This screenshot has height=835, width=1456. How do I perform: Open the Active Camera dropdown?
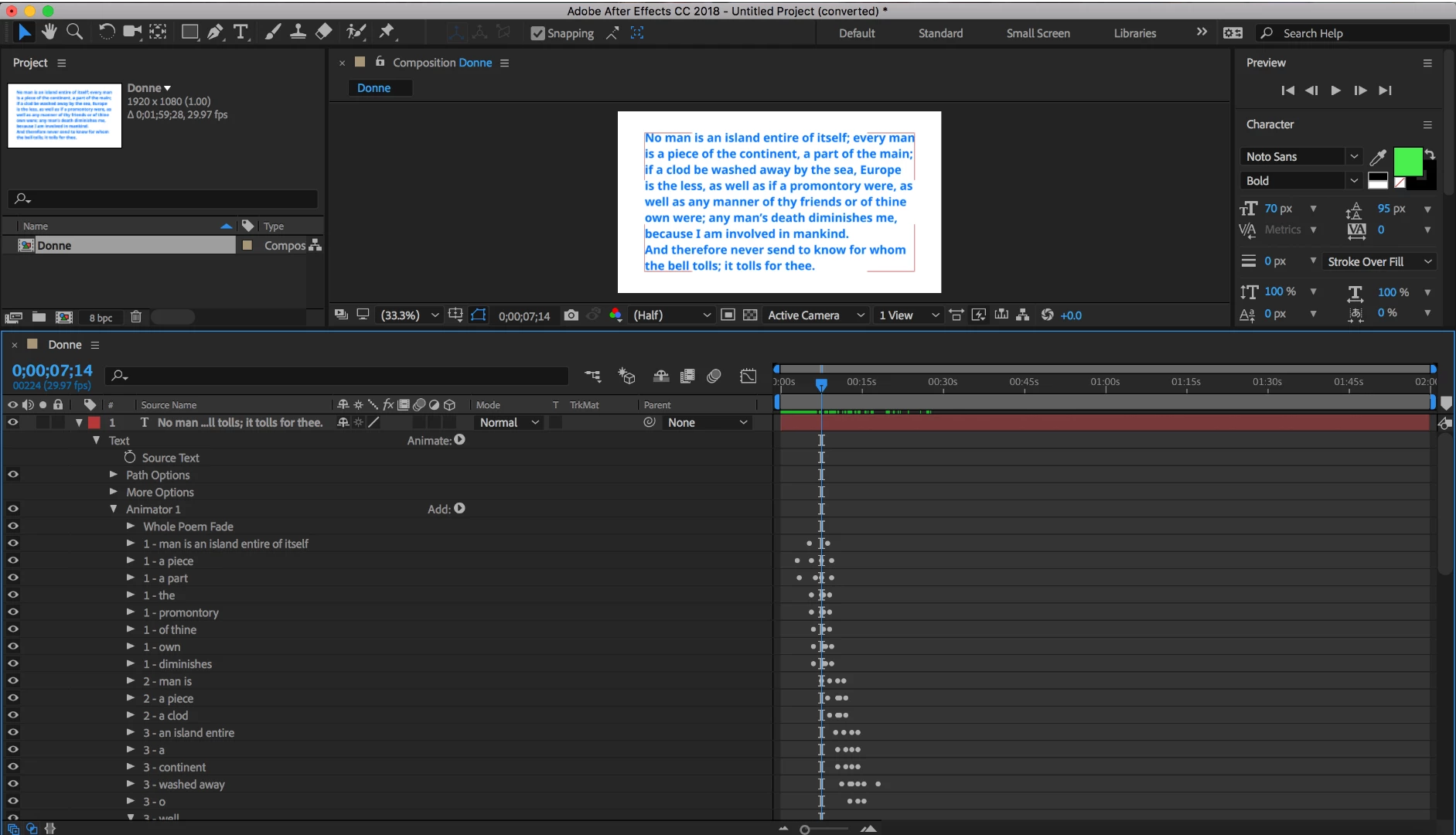(x=816, y=315)
